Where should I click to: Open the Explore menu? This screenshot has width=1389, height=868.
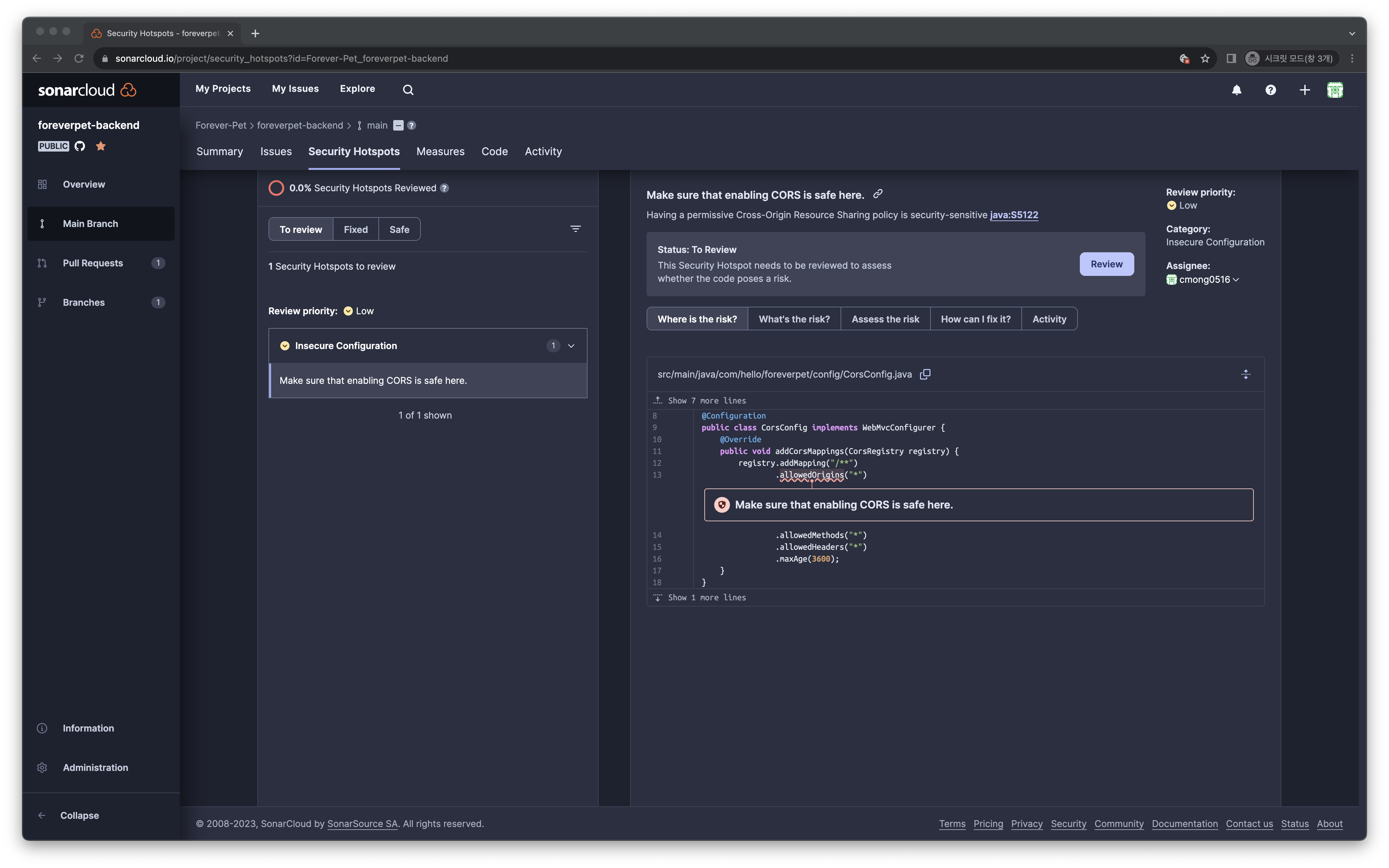coord(357,89)
